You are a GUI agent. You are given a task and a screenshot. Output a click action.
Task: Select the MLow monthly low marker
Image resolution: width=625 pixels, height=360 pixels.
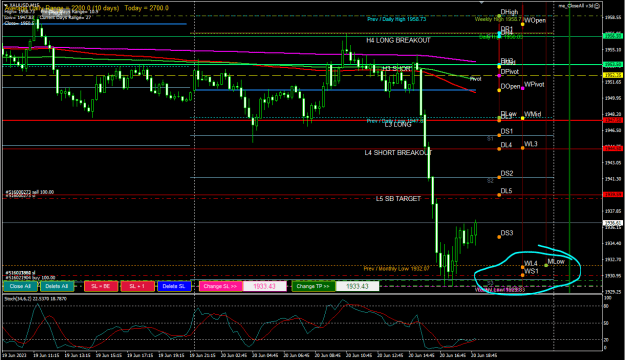pos(546,265)
